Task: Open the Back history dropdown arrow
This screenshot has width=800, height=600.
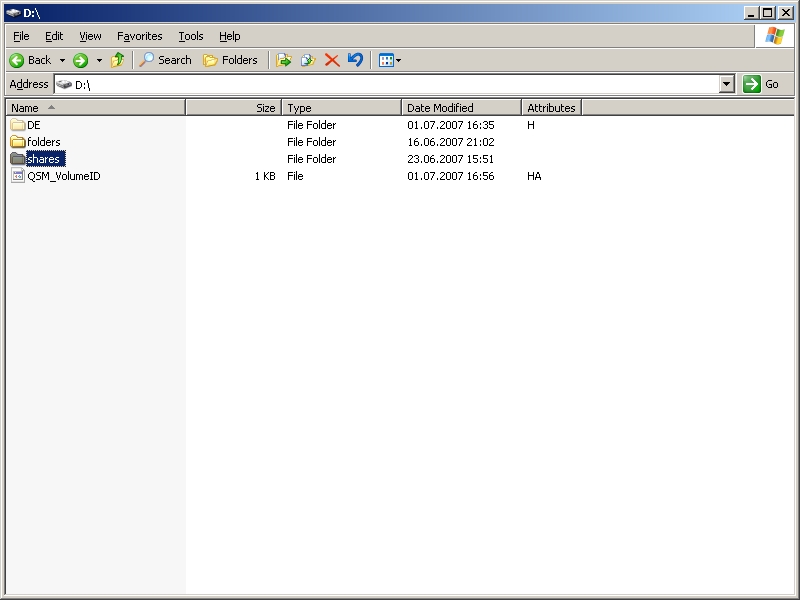Action: (62, 60)
